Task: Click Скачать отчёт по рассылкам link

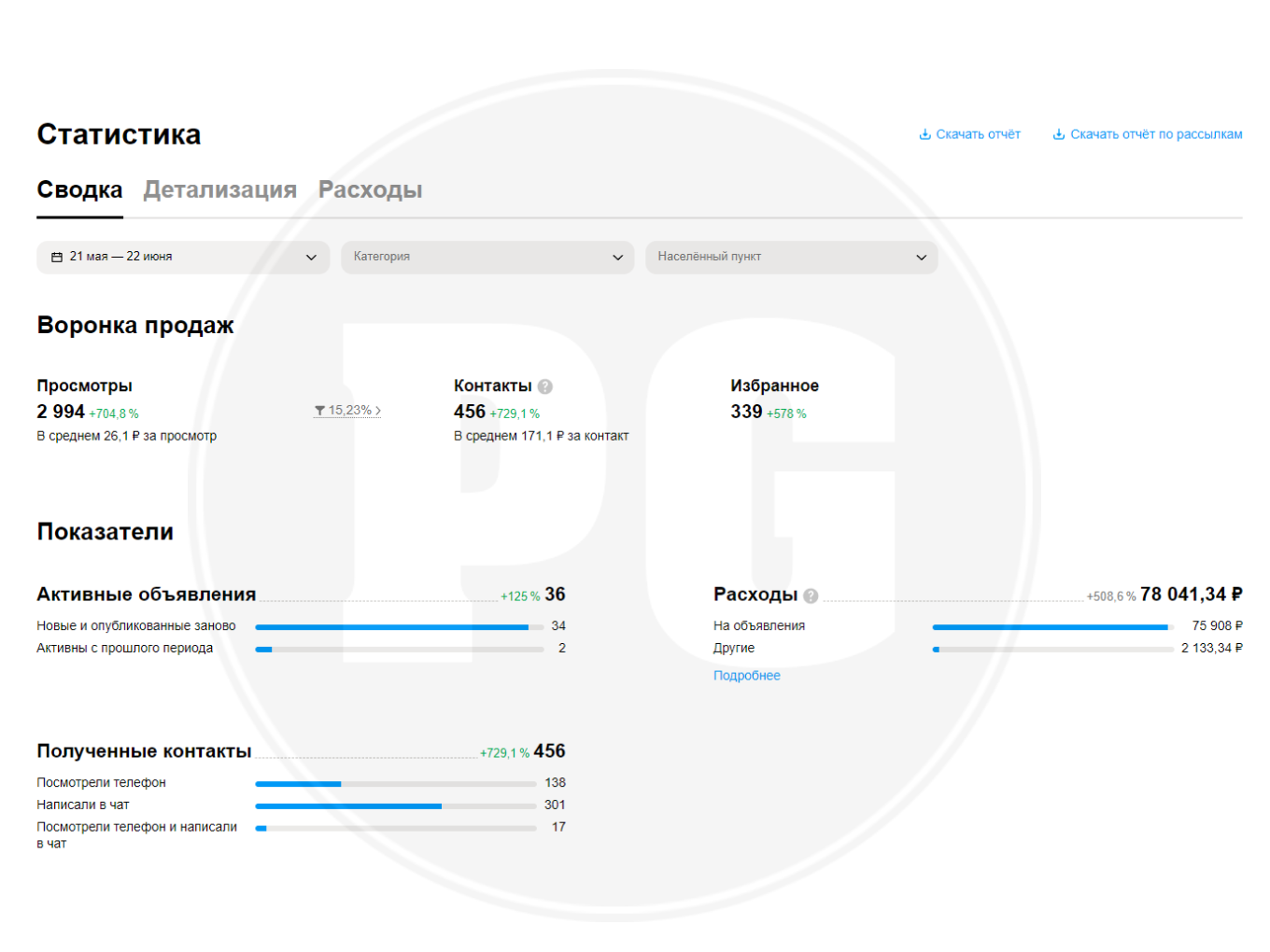Action: pos(1156,134)
